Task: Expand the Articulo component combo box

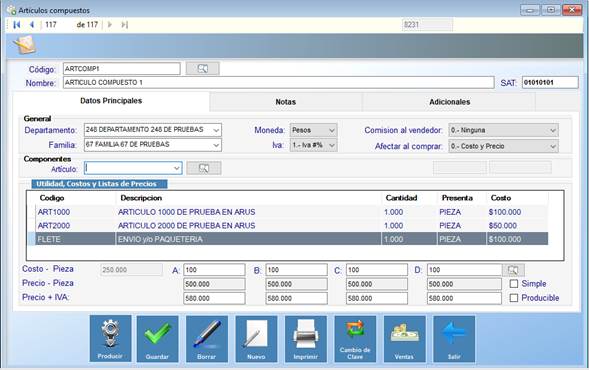Action: click(177, 168)
